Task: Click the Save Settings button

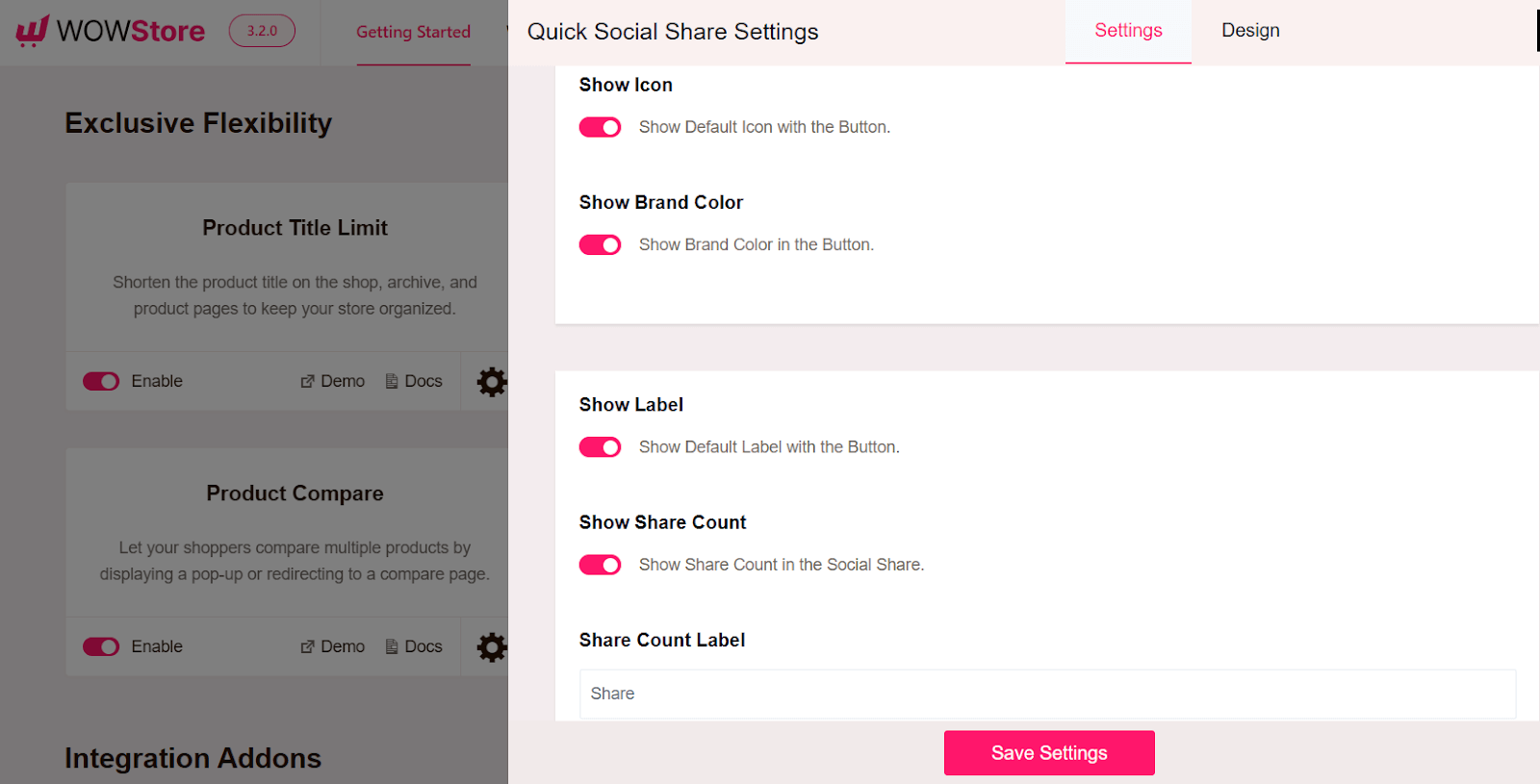Action: coord(1048,752)
